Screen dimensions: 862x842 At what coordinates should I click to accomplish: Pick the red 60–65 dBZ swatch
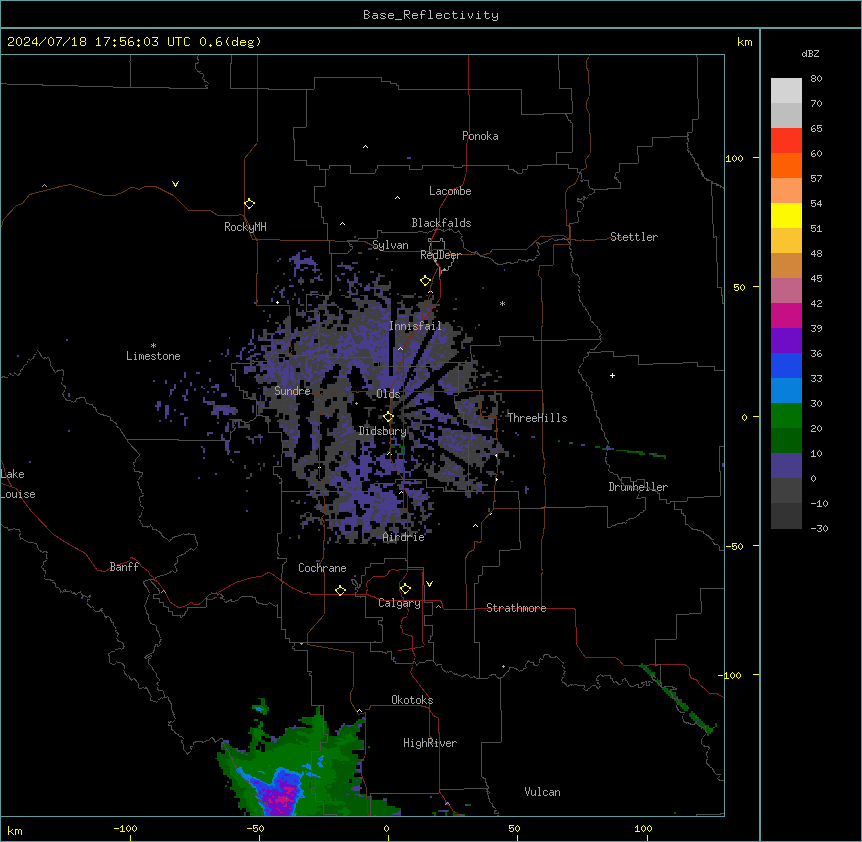(x=786, y=140)
